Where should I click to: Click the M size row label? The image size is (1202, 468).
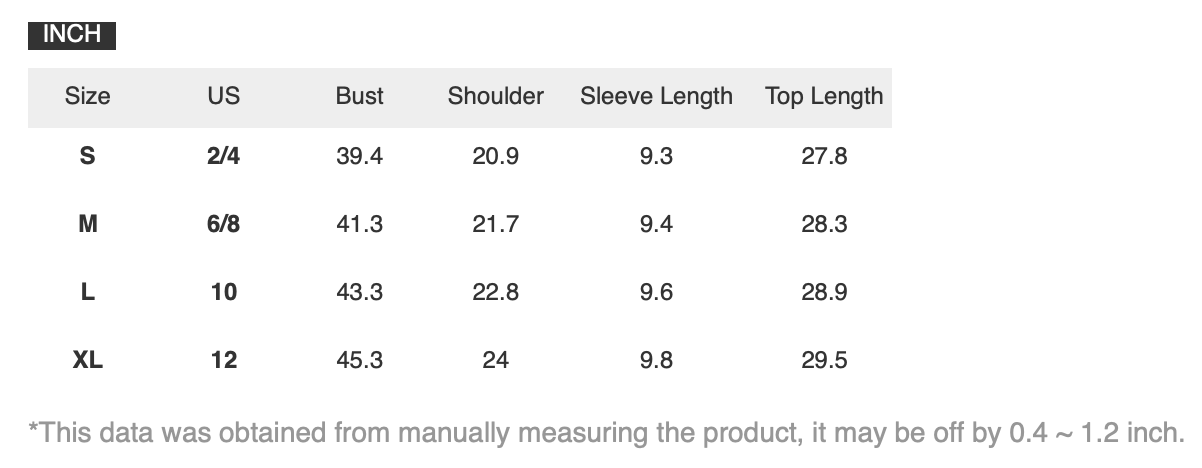(x=88, y=224)
